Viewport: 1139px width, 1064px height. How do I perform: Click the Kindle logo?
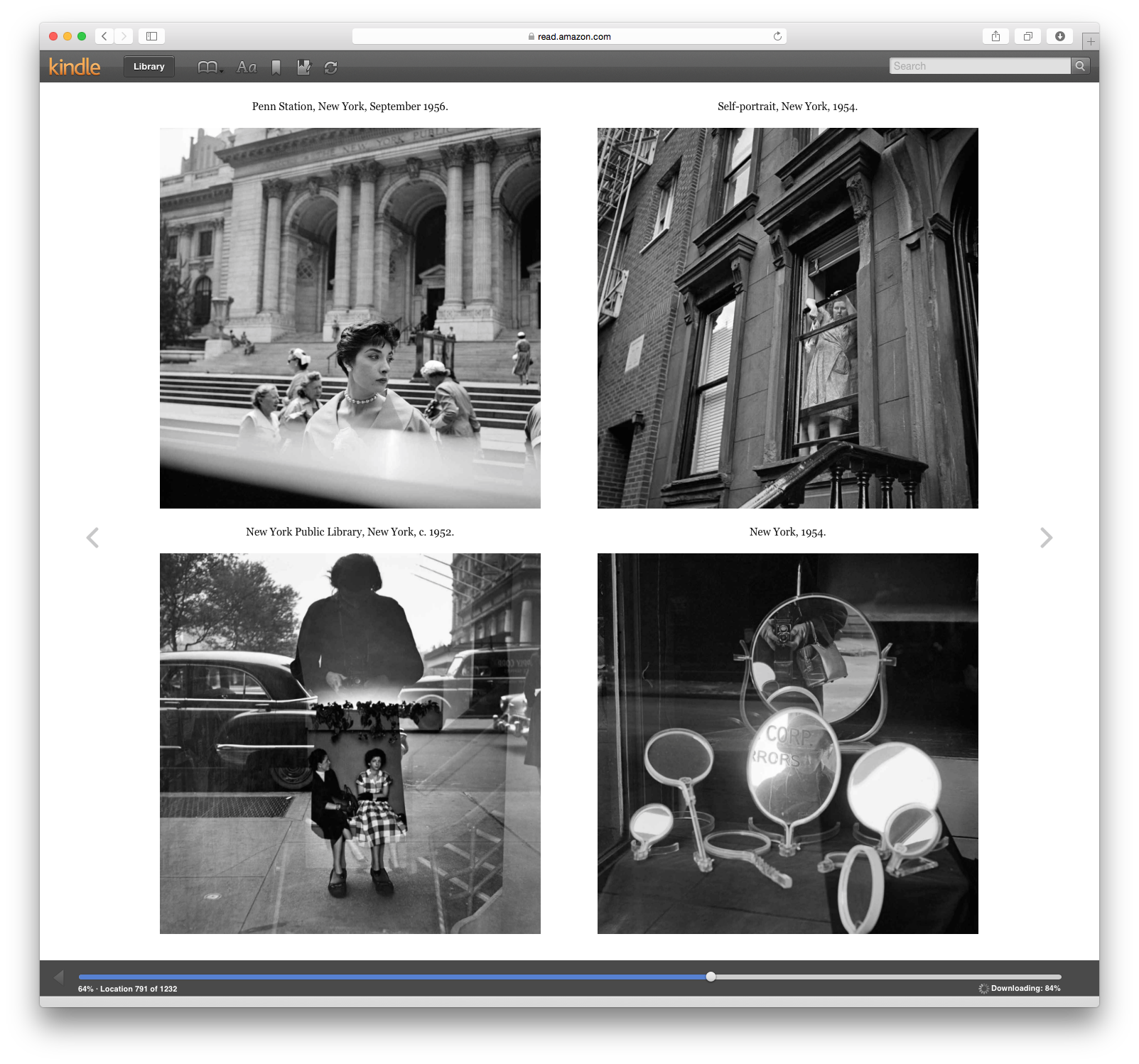(x=75, y=67)
